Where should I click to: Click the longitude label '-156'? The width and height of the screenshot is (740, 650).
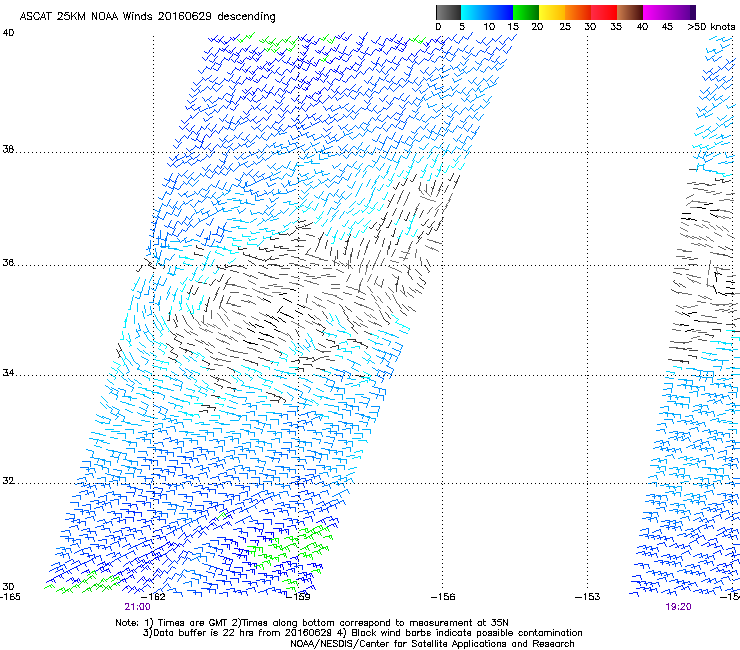pyautogui.click(x=443, y=597)
